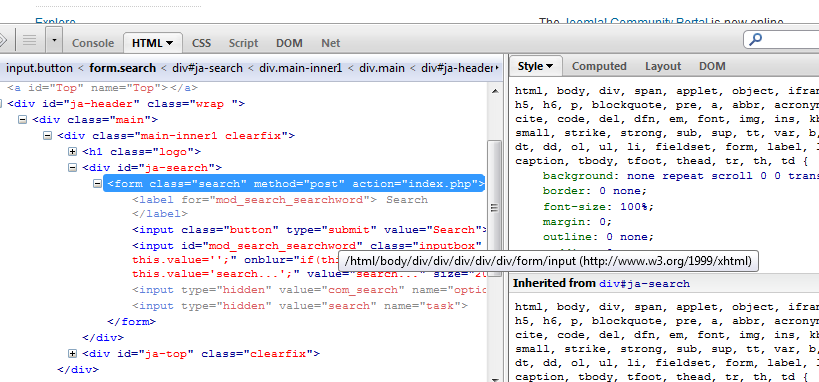Select the input id="mod_search_searchword" line

(309, 246)
